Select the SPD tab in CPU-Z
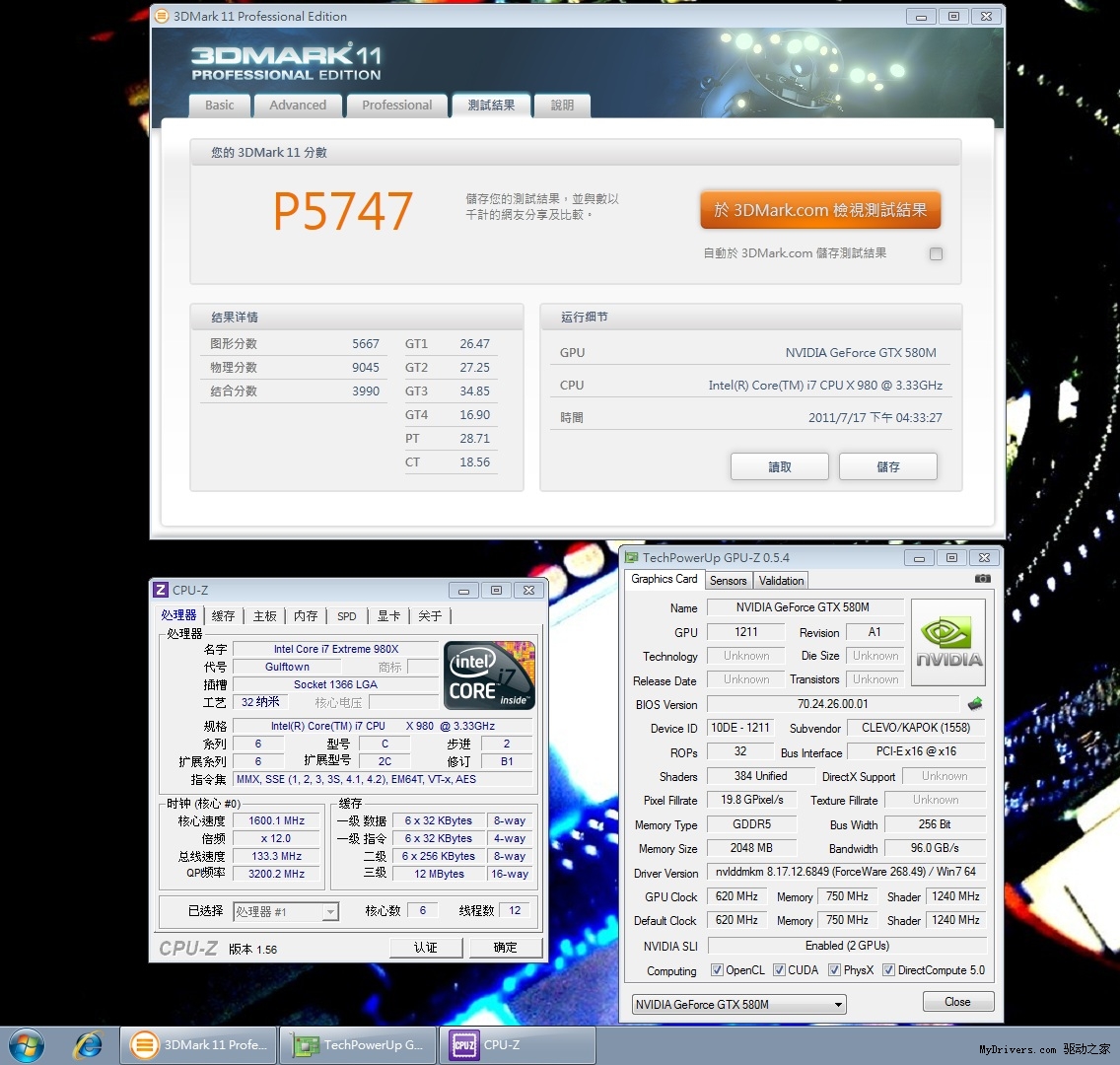This screenshot has width=1120, height=1065. 347,616
